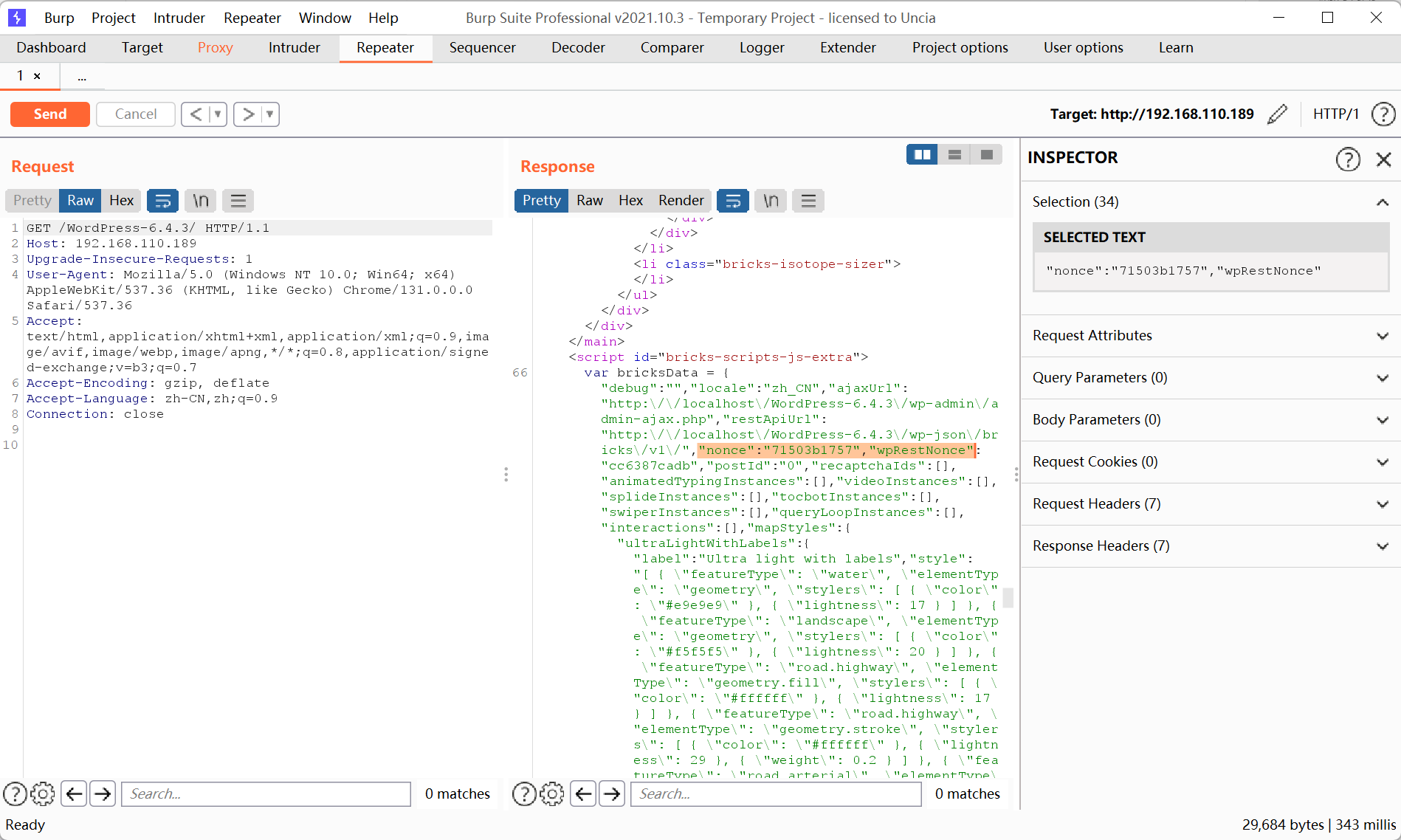Viewport: 1401px width, 840px height.
Task: Switch to side-by-side layout view
Action: [x=922, y=154]
